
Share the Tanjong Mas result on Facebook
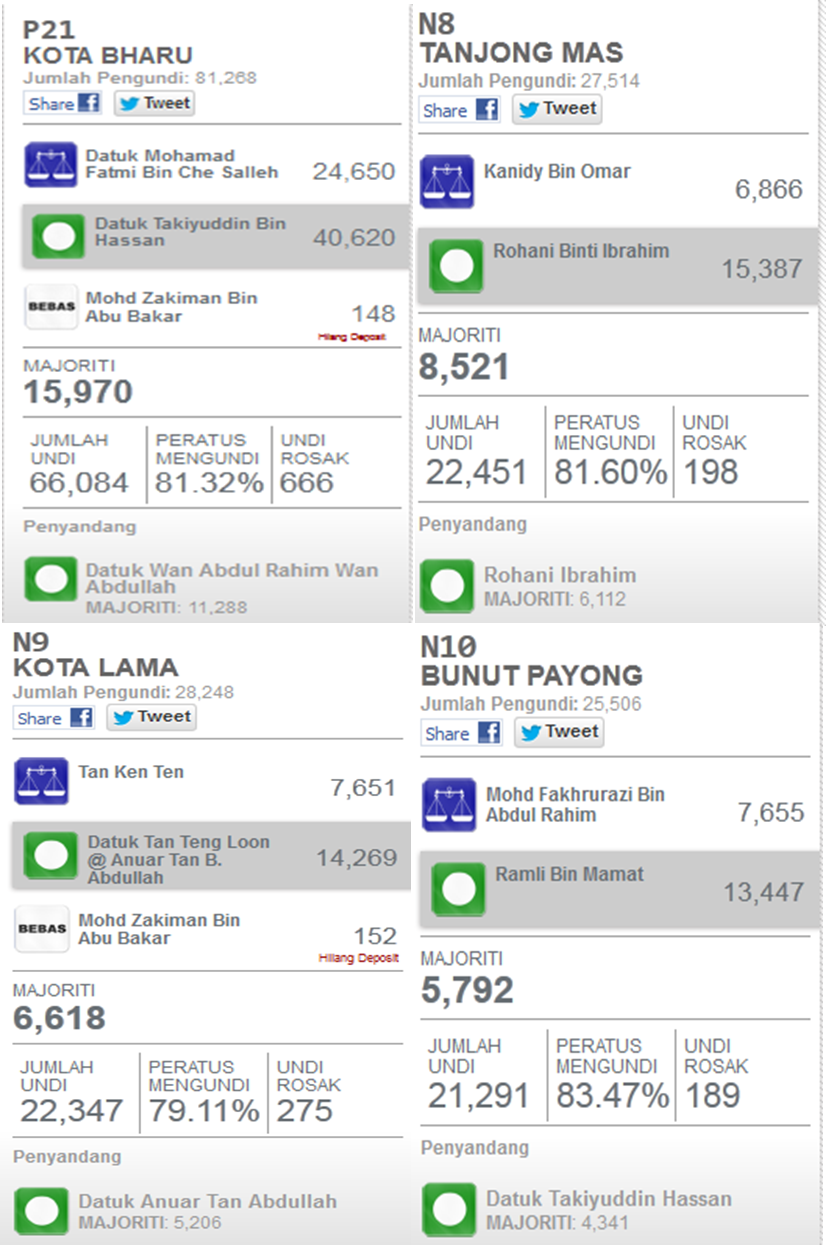pyautogui.click(x=459, y=110)
